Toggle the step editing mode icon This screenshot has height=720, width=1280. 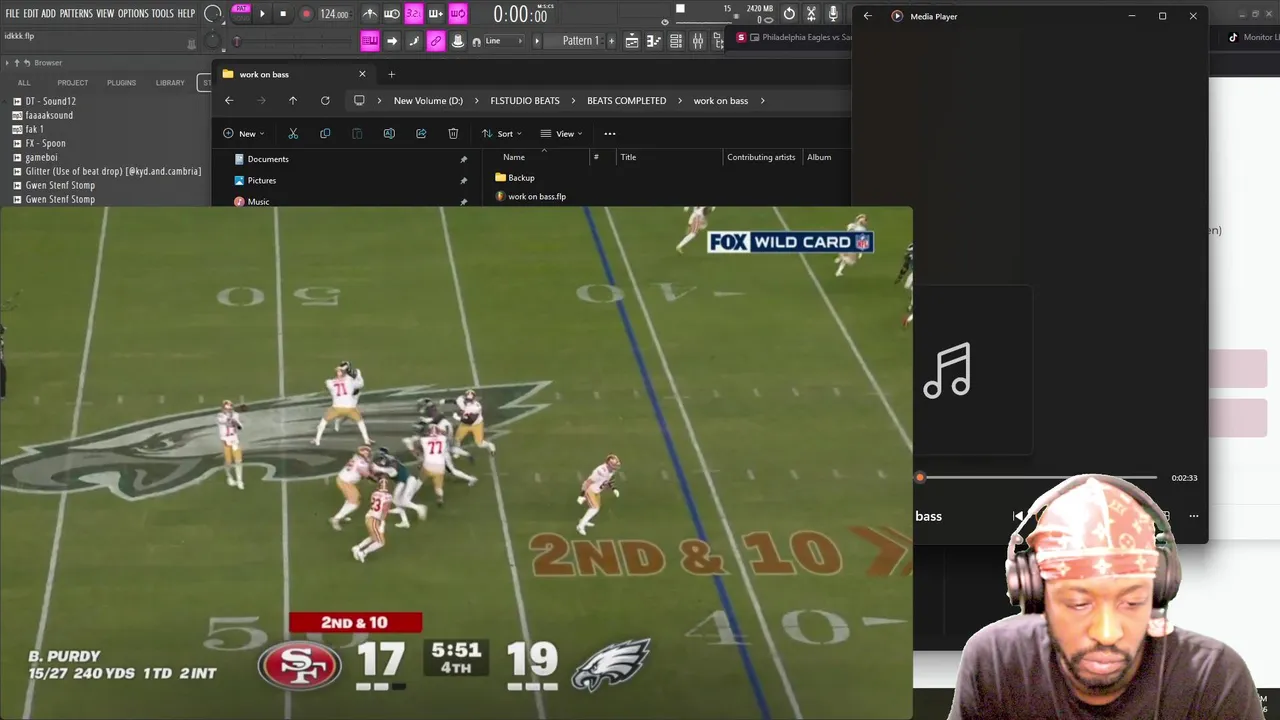(414, 41)
